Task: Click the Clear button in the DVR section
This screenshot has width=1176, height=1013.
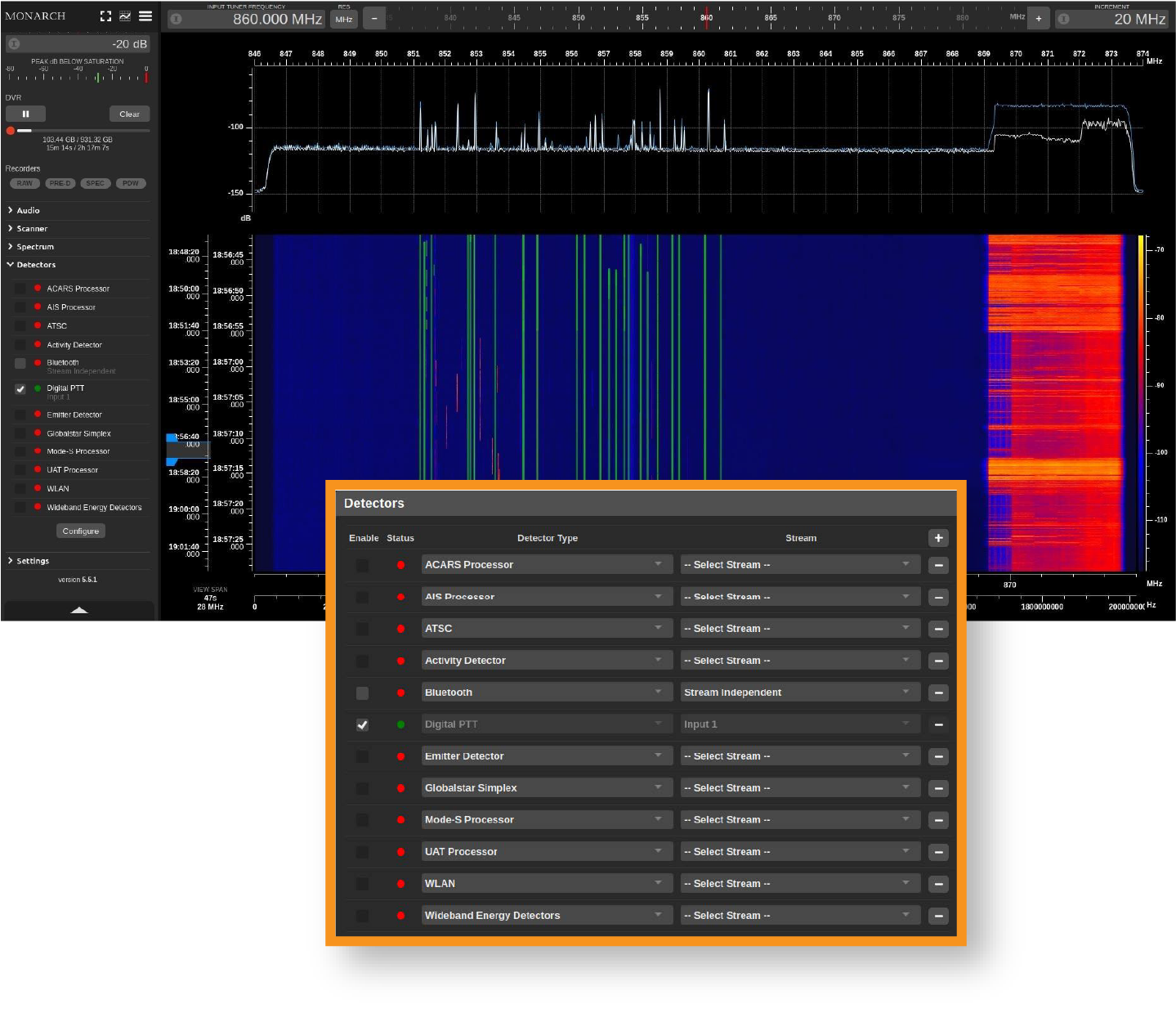Action: click(129, 114)
